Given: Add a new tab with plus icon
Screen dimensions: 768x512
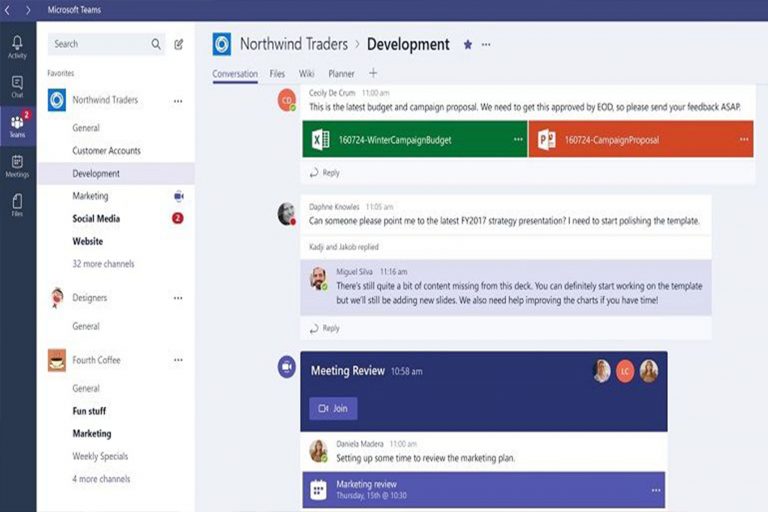Looking at the screenshot, I should pyautogui.click(x=373, y=73).
